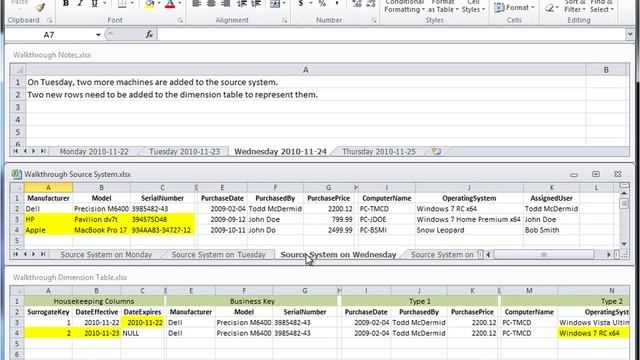Decrease decimal places
The height and width of the screenshot is (360, 640).
pyautogui.click(x=371, y=4)
